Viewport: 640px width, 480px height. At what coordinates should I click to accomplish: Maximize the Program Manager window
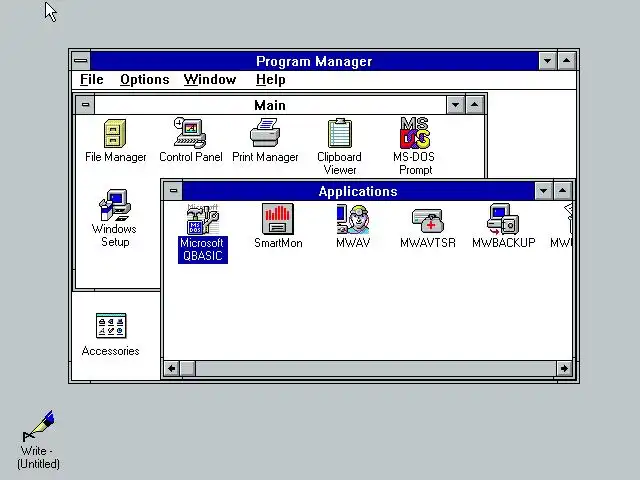567,61
